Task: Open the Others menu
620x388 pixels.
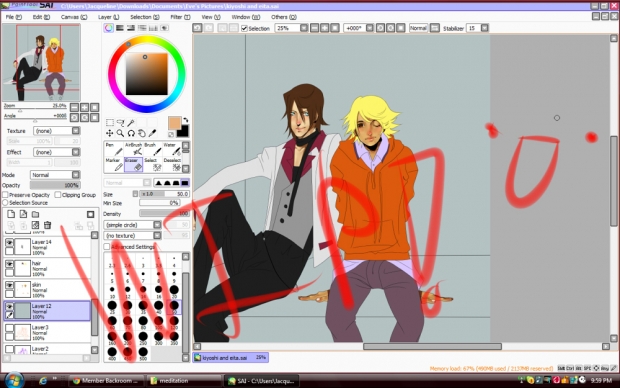Action: 284,17
